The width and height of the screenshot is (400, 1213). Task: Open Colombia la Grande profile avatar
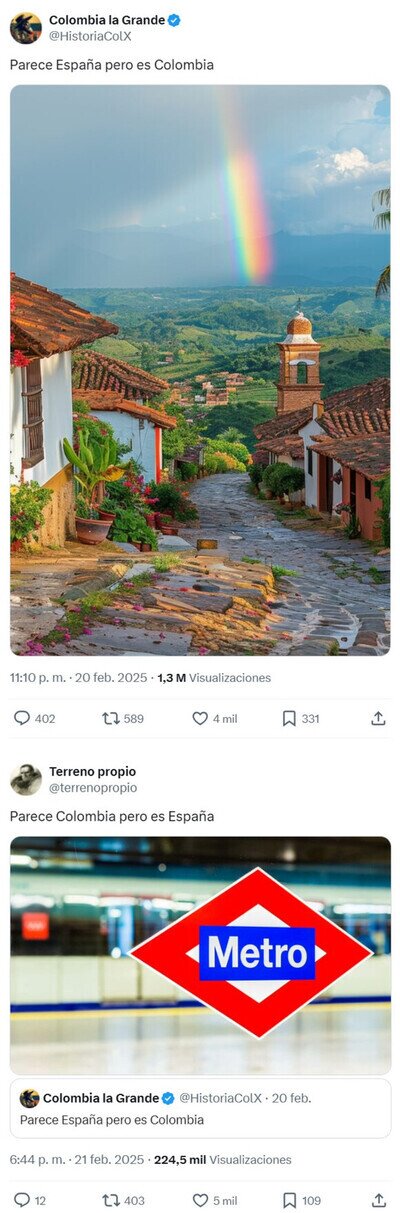pyautogui.click(x=26, y=28)
